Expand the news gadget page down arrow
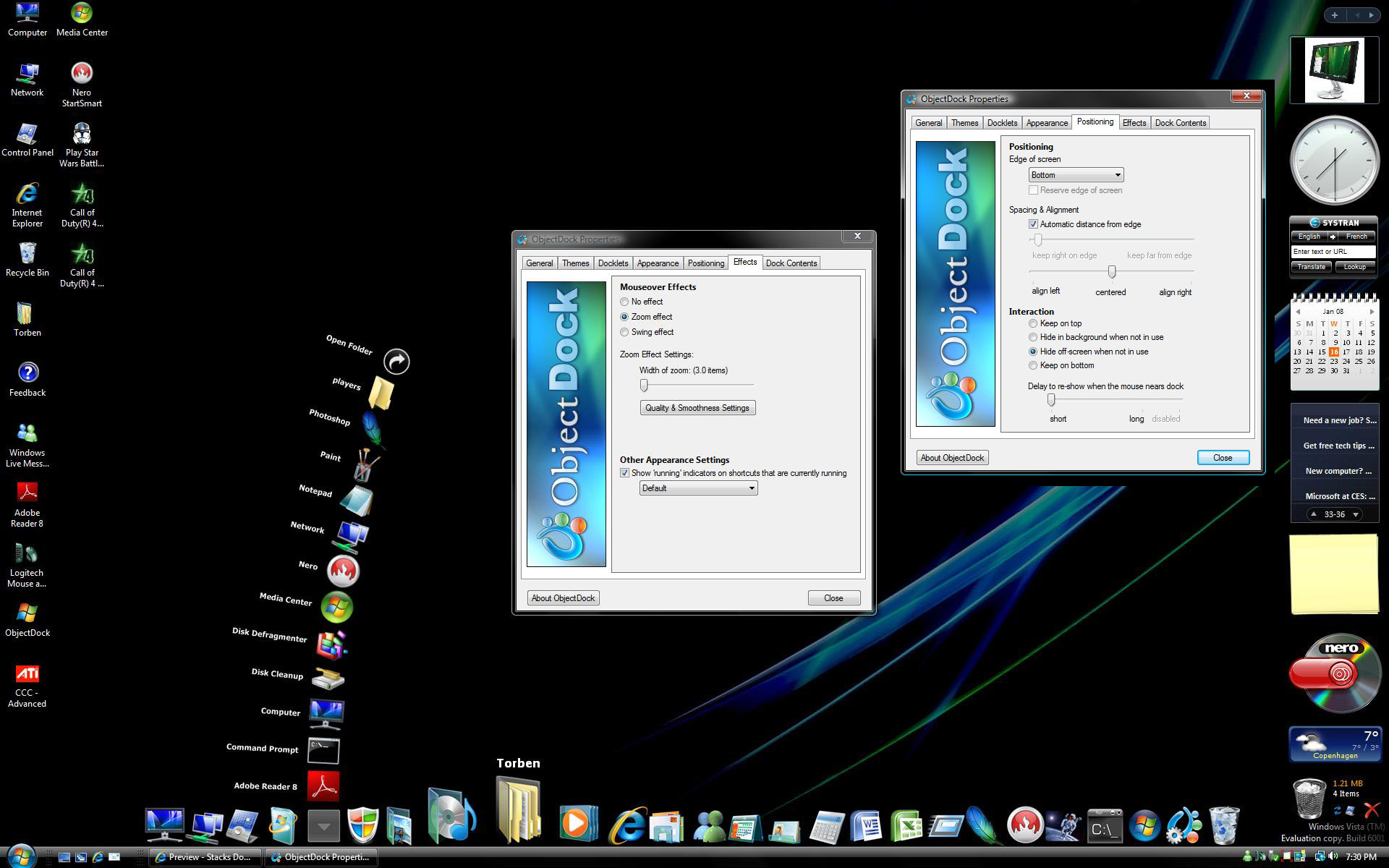This screenshot has height=868, width=1389. pyautogui.click(x=1355, y=514)
